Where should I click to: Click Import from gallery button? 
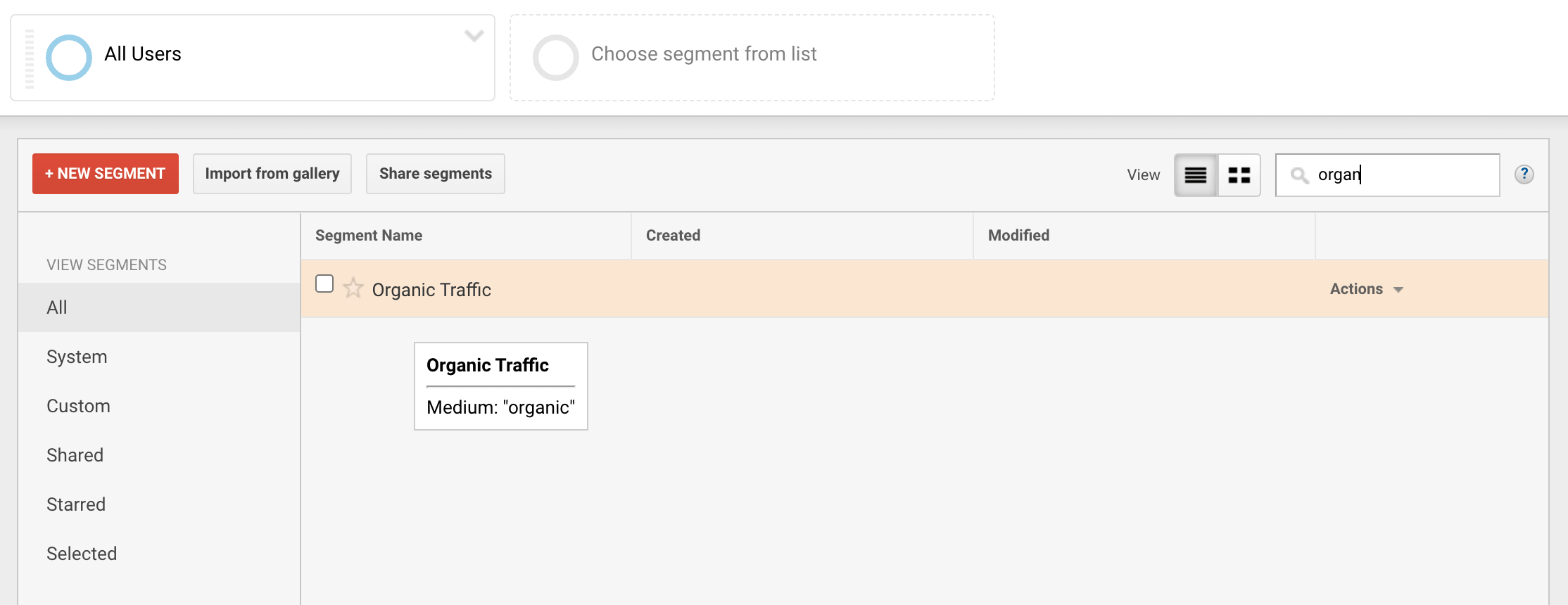point(272,174)
